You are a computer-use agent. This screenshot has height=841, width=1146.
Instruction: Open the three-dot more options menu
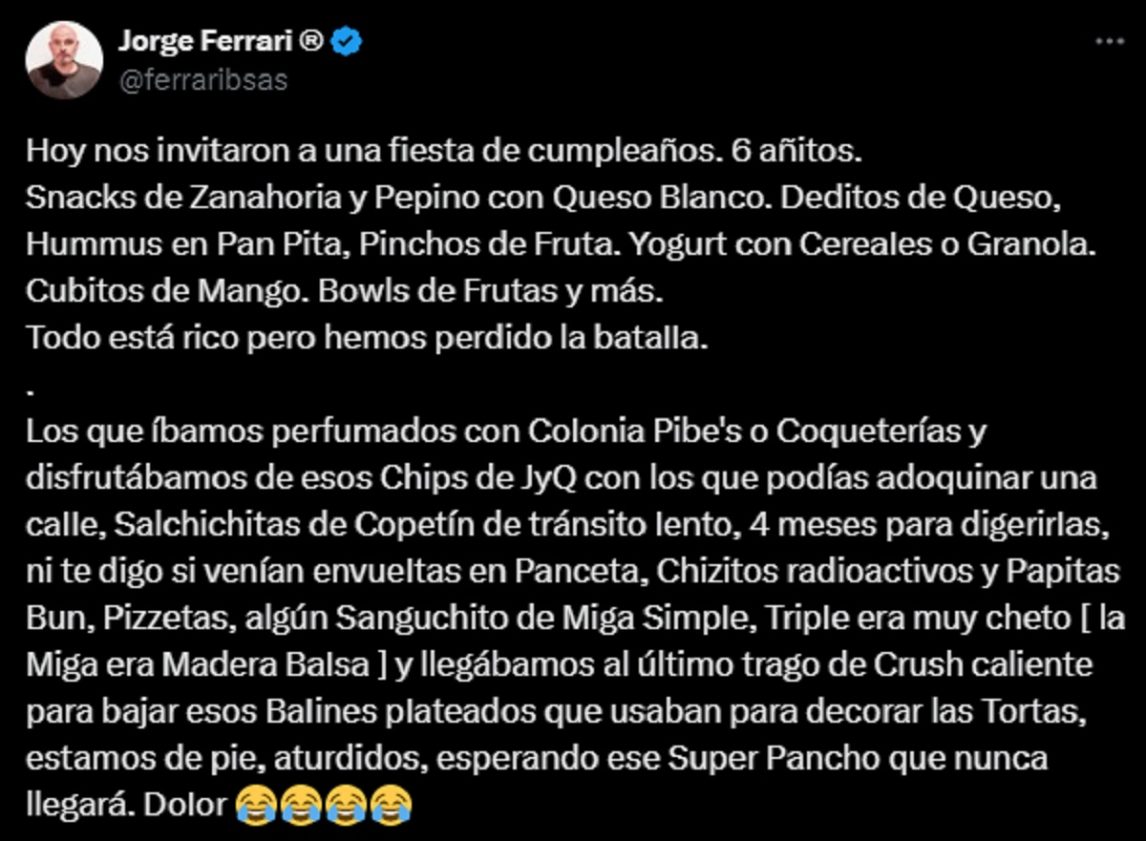click(1109, 42)
